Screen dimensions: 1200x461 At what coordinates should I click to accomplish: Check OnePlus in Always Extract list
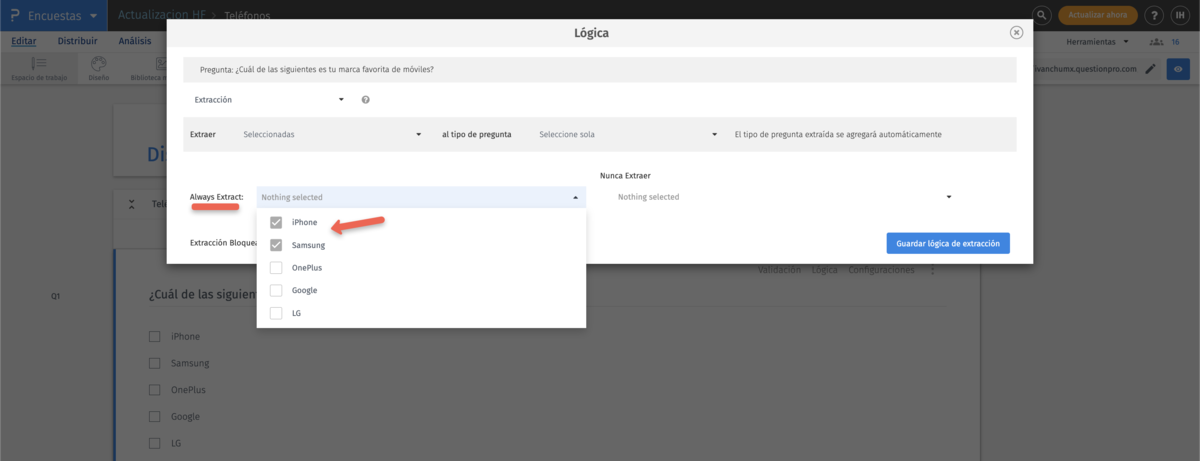coord(276,268)
